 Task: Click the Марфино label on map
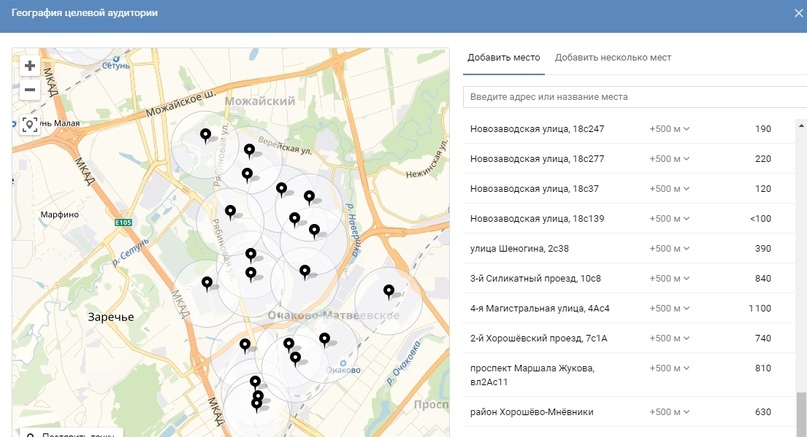[x=60, y=214]
